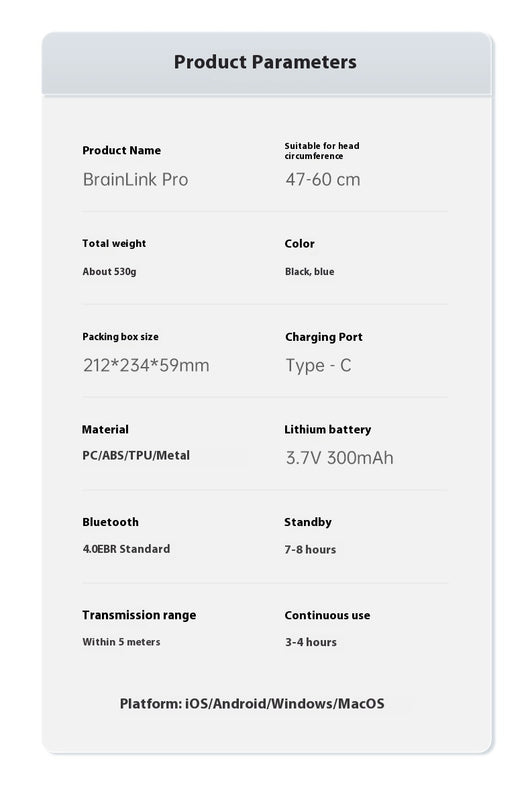Select the 3.7V 300mAh battery value
530x785 pixels.
point(339,458)
